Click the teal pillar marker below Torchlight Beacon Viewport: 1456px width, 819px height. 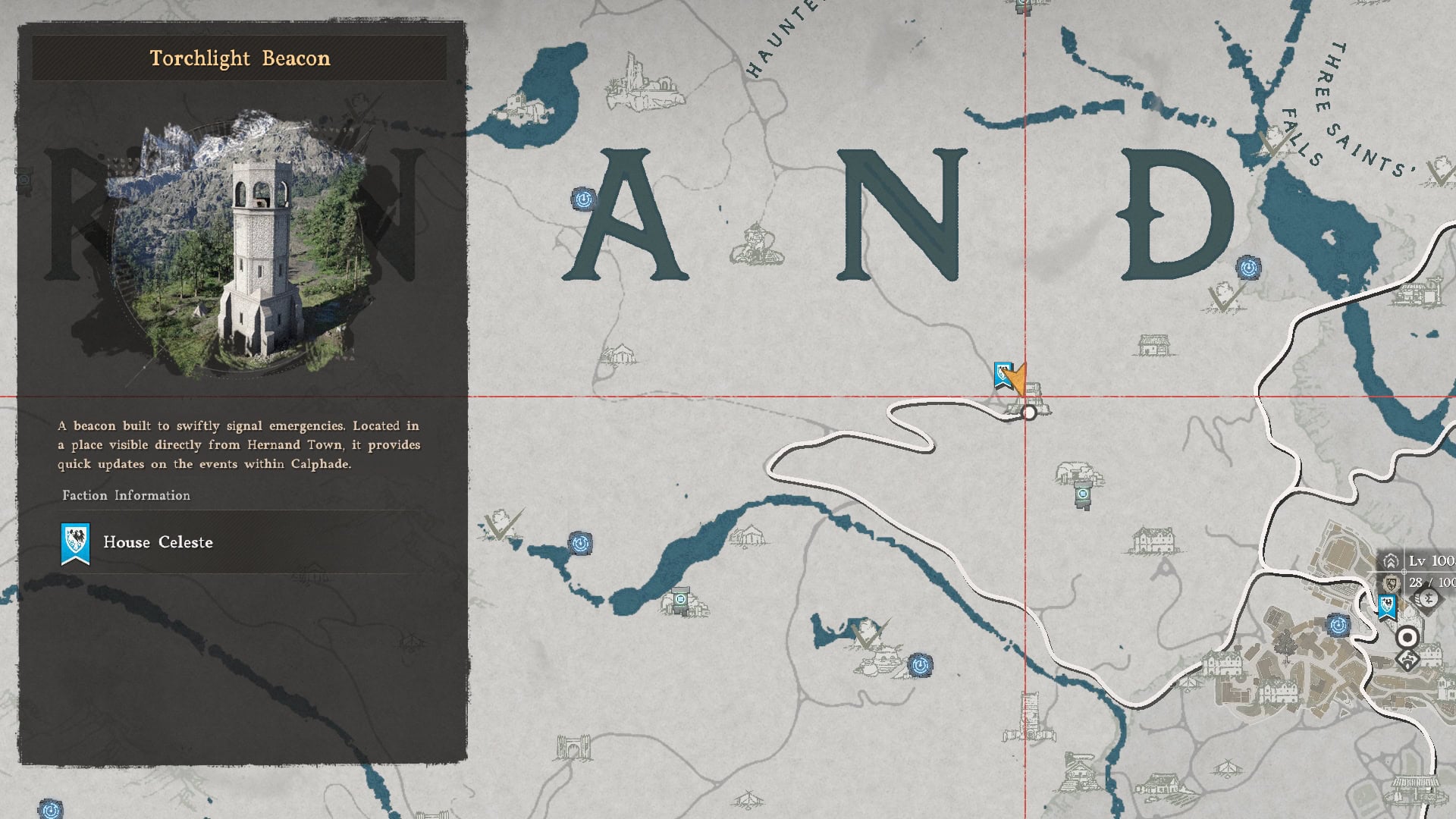(1083, 497)
